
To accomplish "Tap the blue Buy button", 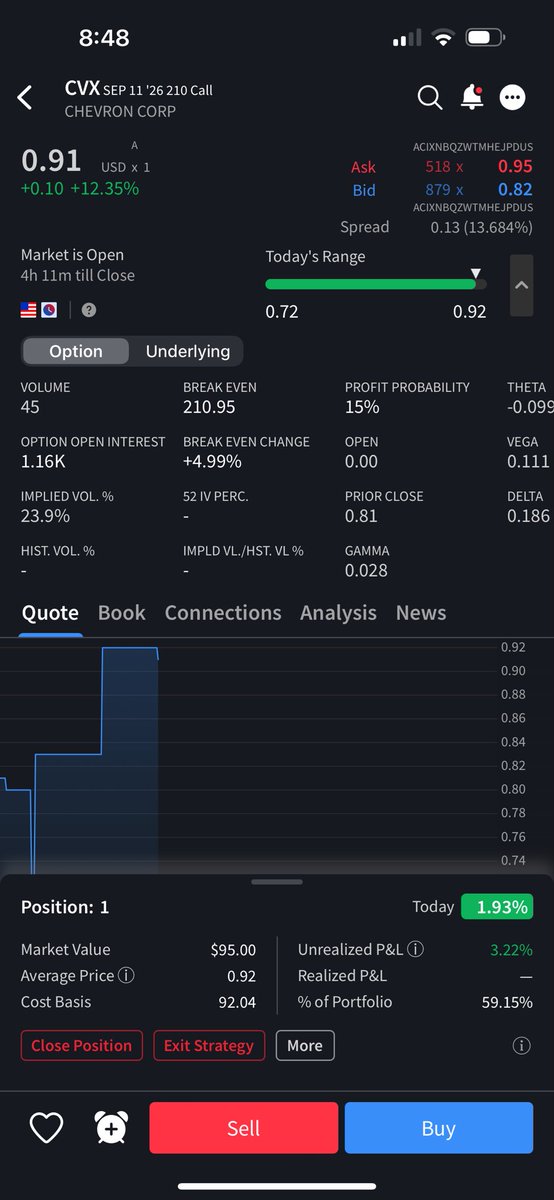I will pyautogui.click(x=438, y=1128).
